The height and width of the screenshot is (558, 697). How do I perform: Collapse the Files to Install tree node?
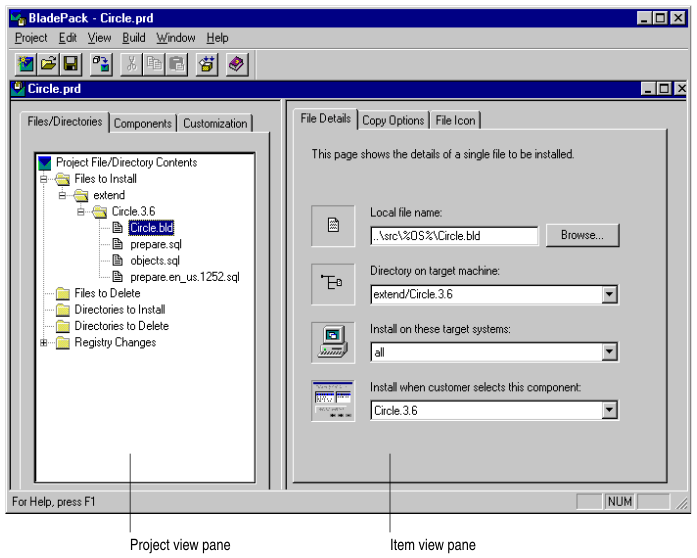tap(44, 180)
